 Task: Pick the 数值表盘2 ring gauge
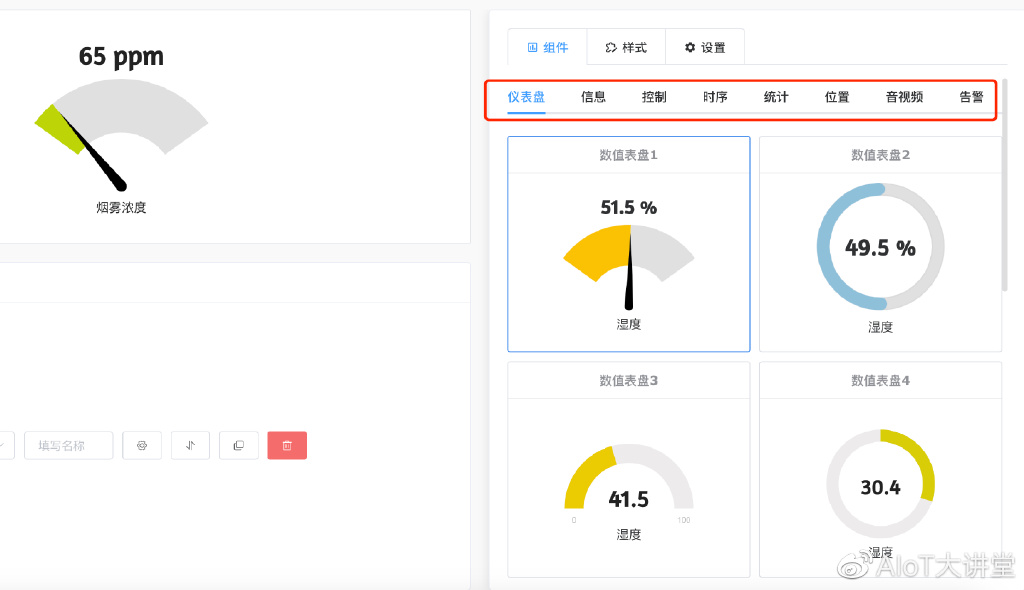880,244
